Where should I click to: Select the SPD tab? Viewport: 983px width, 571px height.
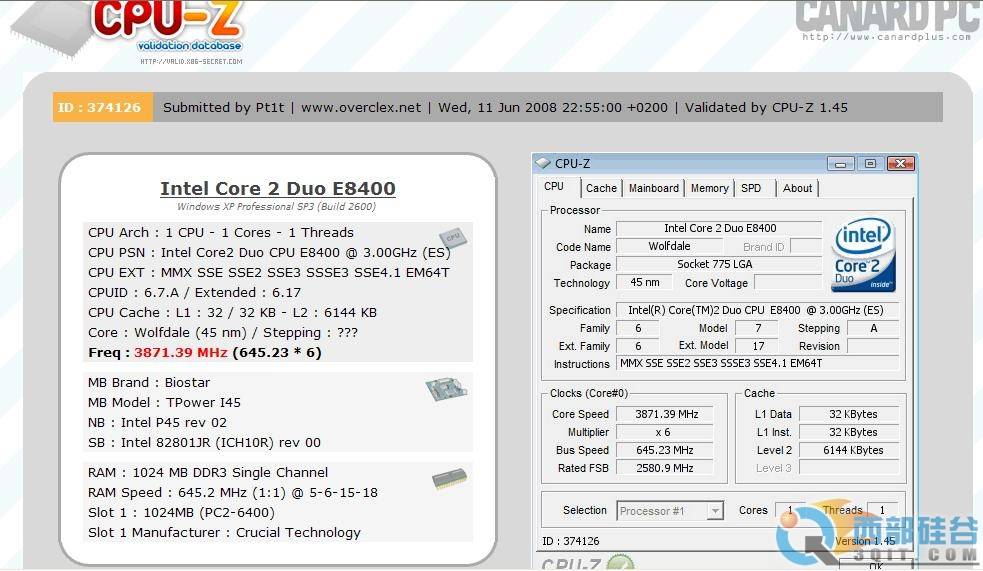(751, 188)
